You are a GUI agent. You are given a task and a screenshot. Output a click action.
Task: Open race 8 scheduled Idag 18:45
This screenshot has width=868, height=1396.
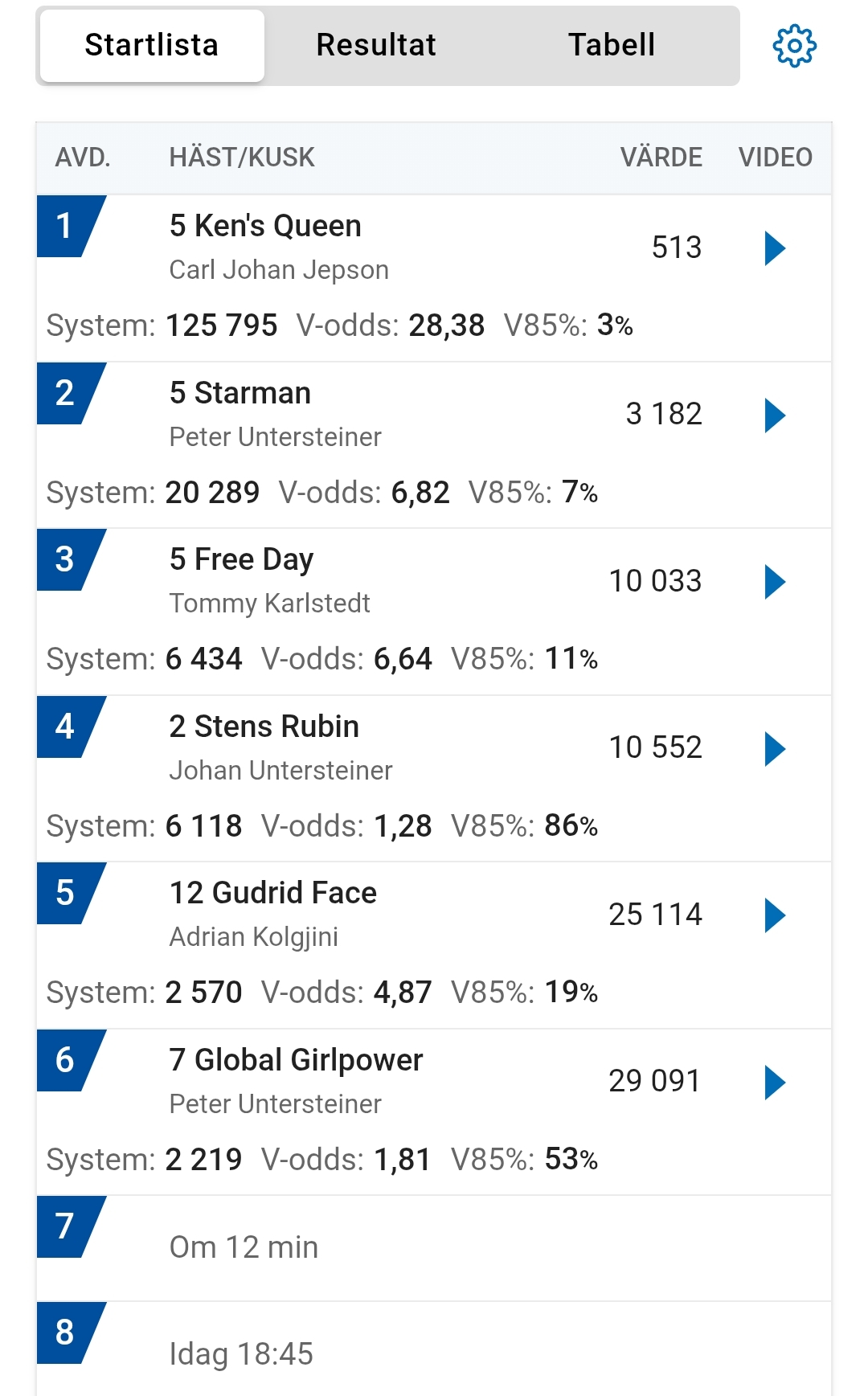(241, 1354)
